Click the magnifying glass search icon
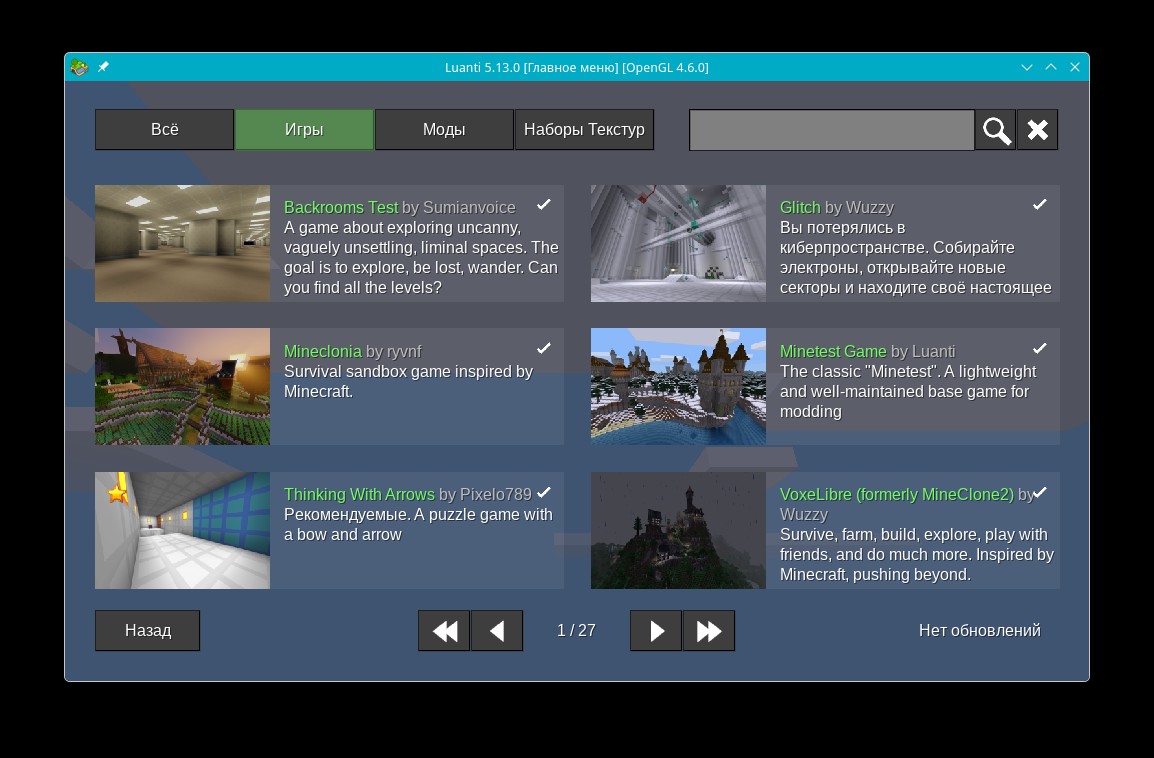 [x=995, y=130]
